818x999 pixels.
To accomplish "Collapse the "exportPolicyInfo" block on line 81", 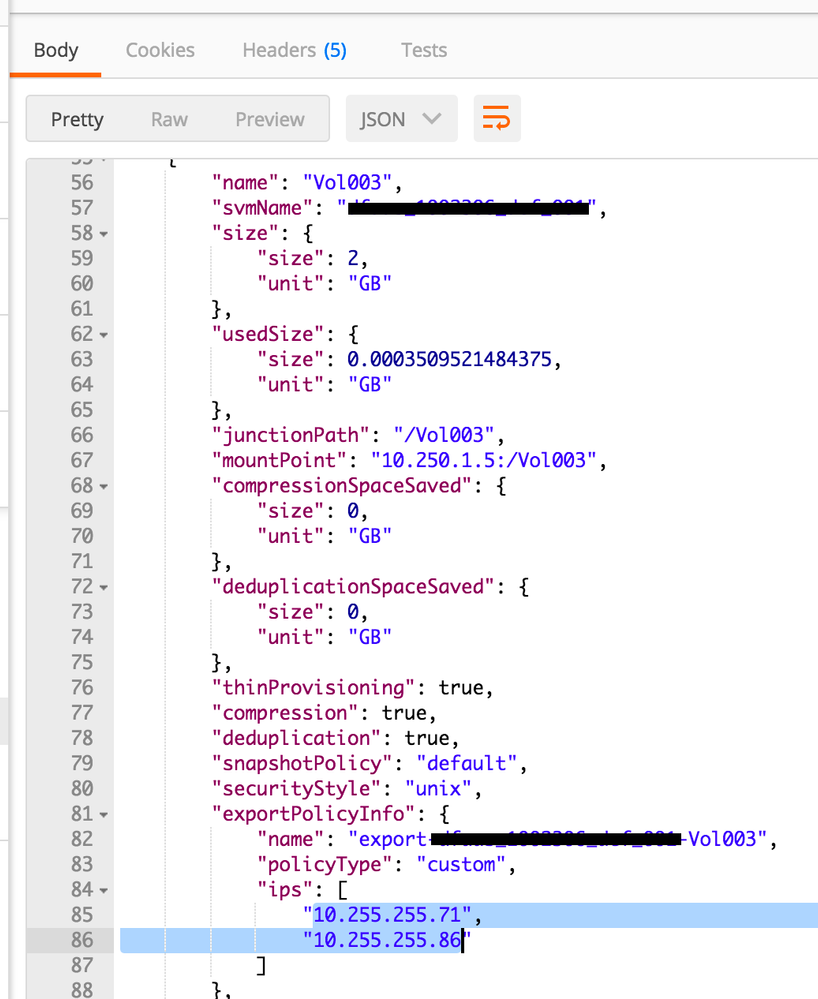I will point(103,813).
